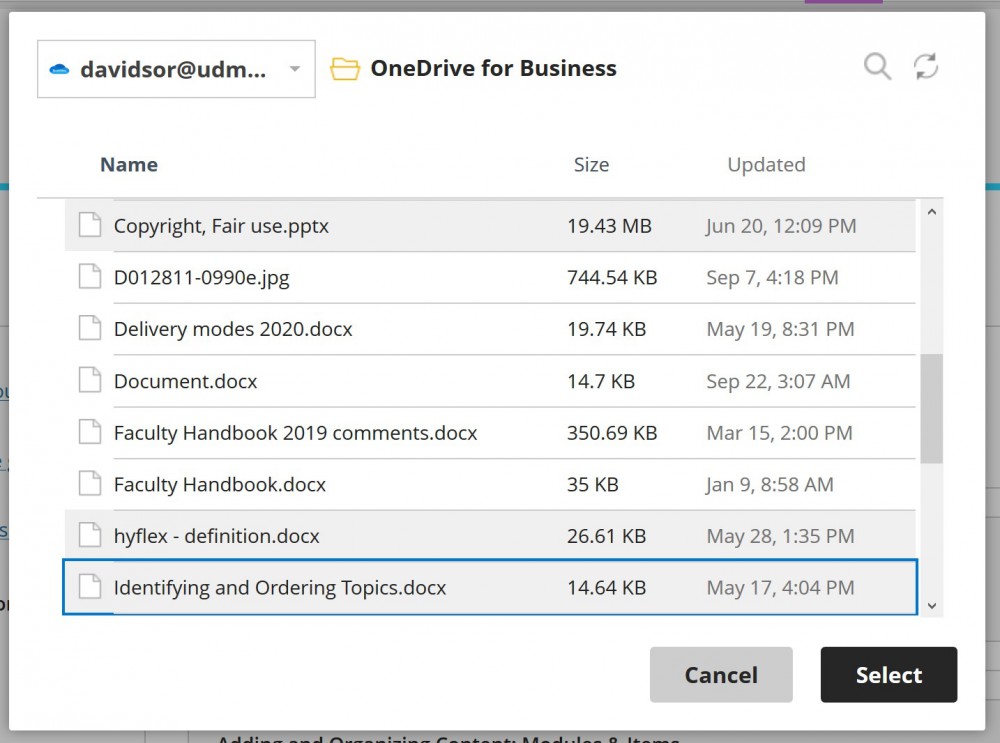Sort files by the Size column
Viewport: 1000px width, 743px height.
(591, 164)
